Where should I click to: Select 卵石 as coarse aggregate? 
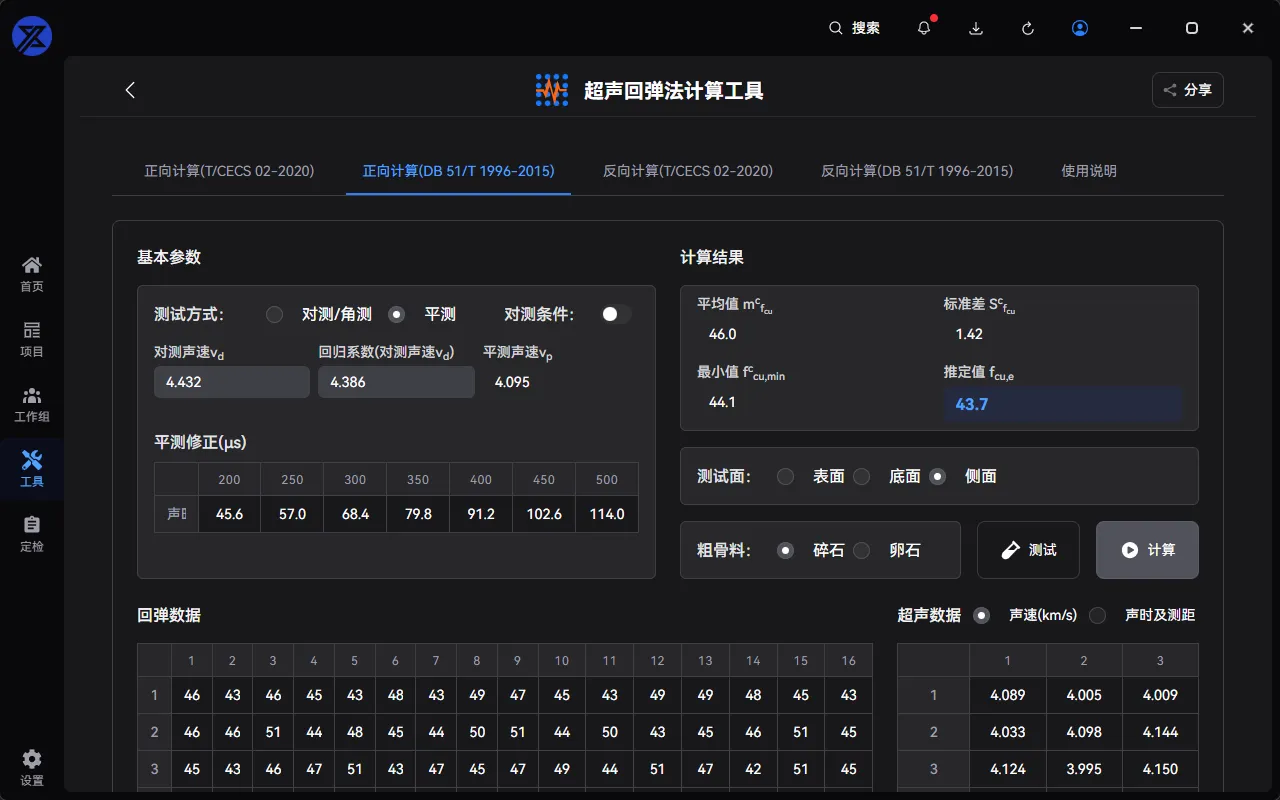862,550
